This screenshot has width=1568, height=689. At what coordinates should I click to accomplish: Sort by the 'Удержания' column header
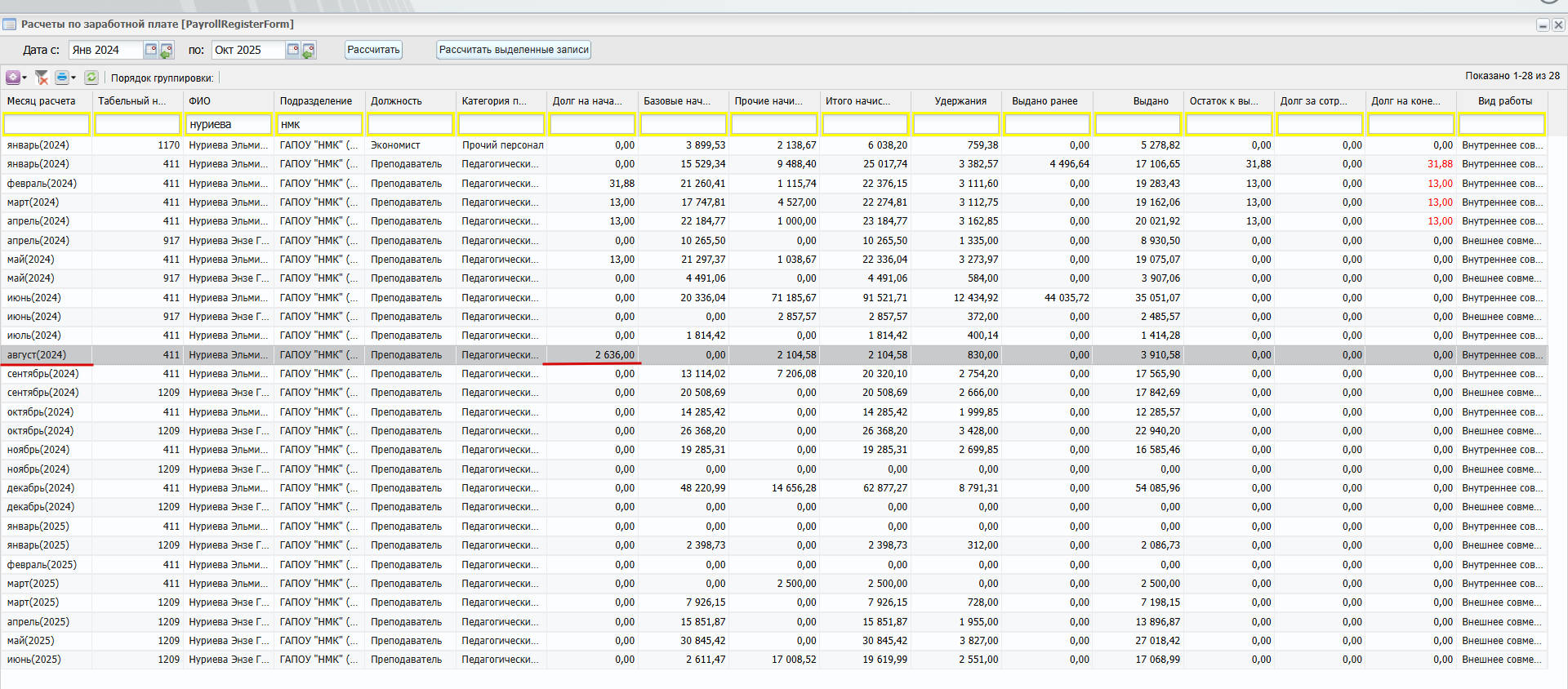pyautogui.click(x=960, y=101)
